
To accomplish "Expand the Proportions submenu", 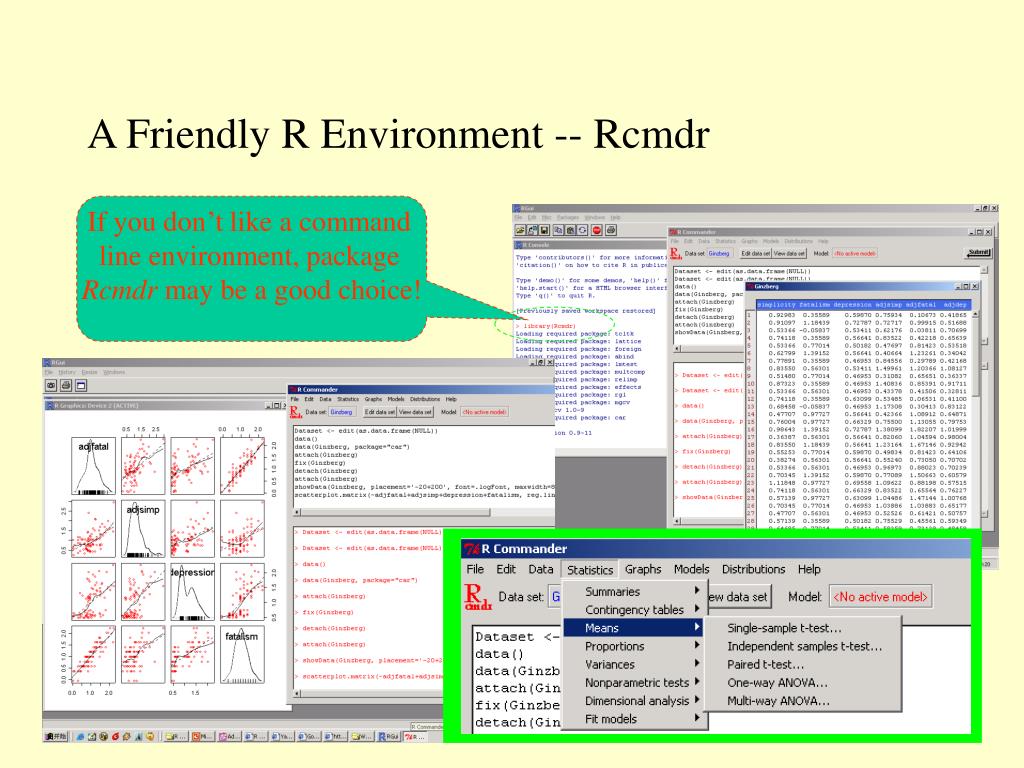I will click(x=635, y=647).
